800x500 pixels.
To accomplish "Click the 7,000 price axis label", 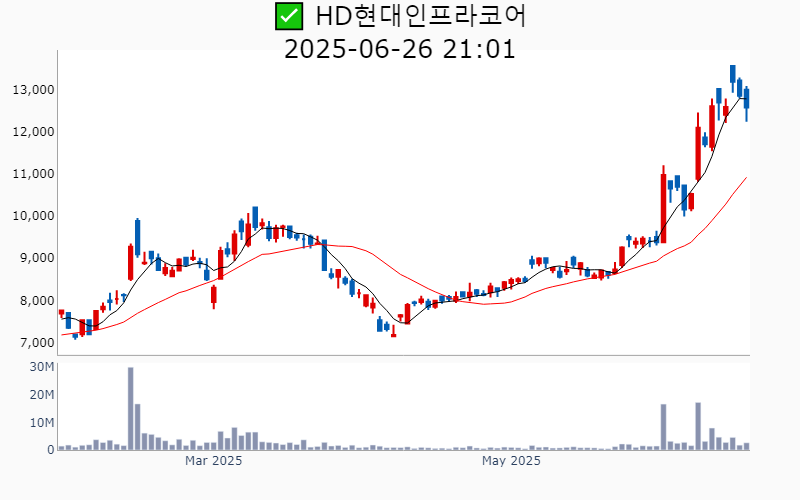I will (37, 342).
